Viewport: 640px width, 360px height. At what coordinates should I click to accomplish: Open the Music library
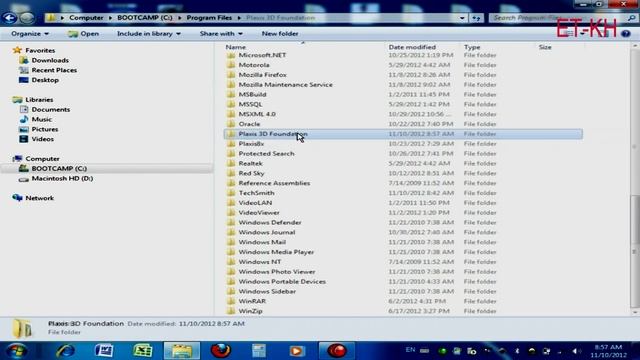point(42,119)
